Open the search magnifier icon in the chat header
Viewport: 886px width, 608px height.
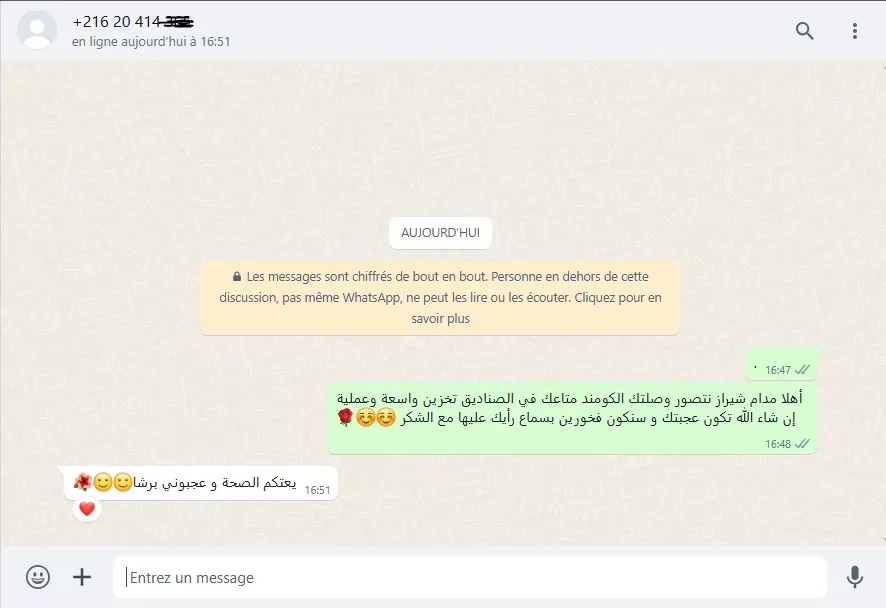point(804,31)
